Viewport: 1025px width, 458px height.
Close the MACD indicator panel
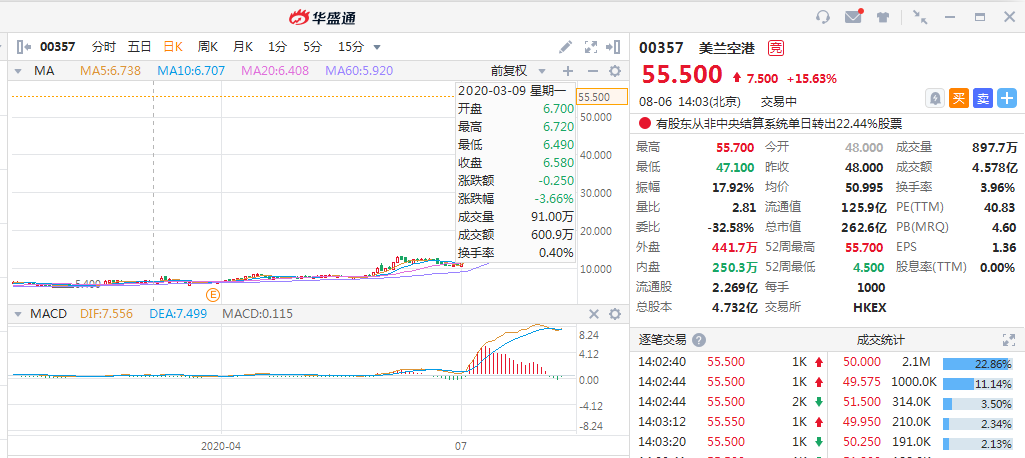point(594,314)
